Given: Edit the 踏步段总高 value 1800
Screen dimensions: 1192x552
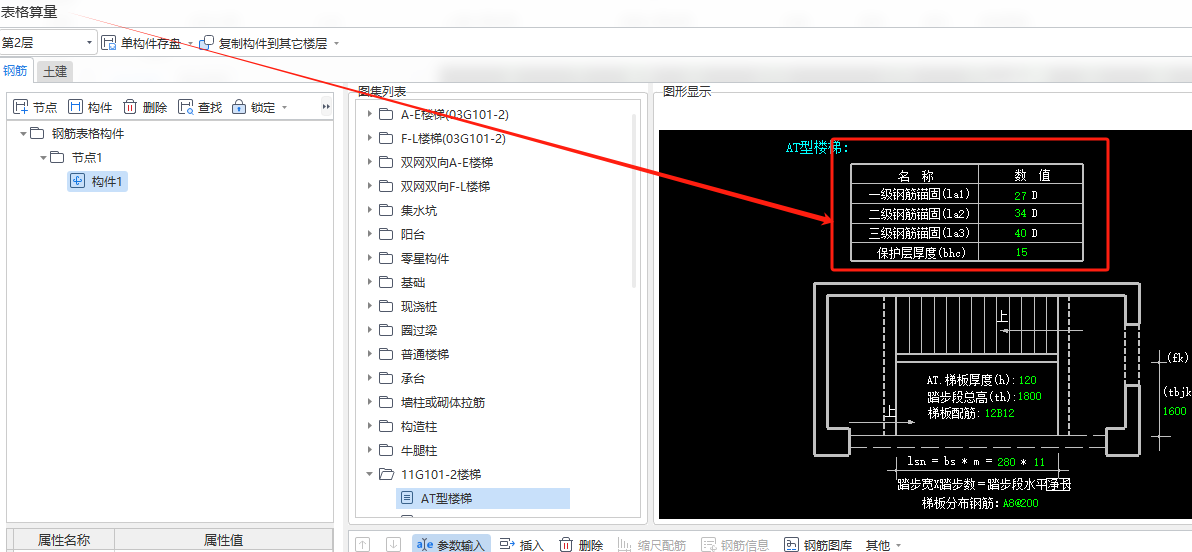Looking at the screenshot, I should click(1029, 397).
